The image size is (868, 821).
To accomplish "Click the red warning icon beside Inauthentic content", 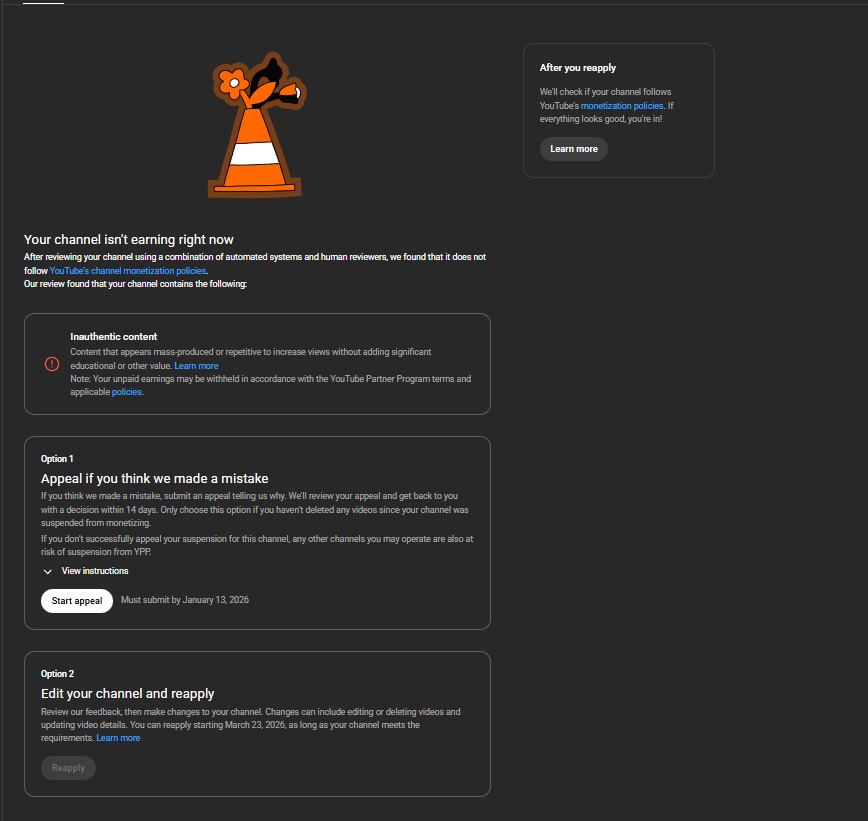I will (x=51, y=364).
